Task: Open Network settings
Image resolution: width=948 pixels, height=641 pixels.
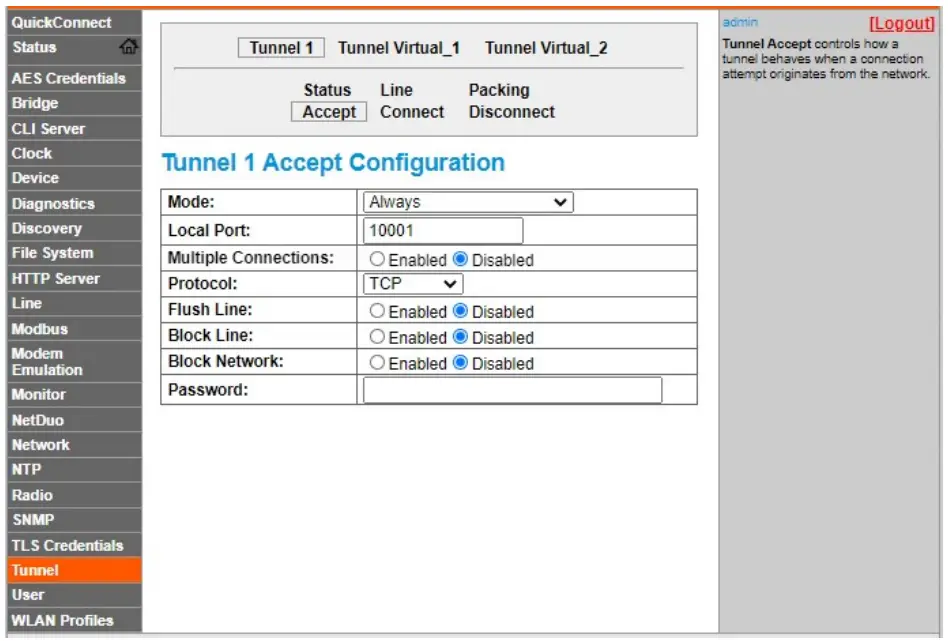Action: point(74,445)
